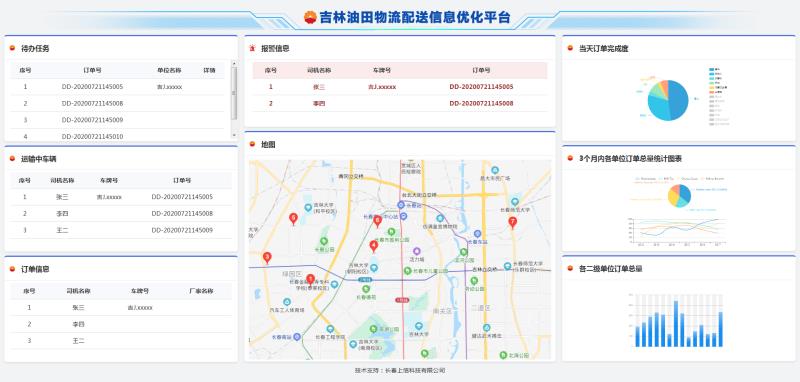Click driver 张三 in 报警信息 table
This screenshot has width=800, height=382.
pos(319,87)
